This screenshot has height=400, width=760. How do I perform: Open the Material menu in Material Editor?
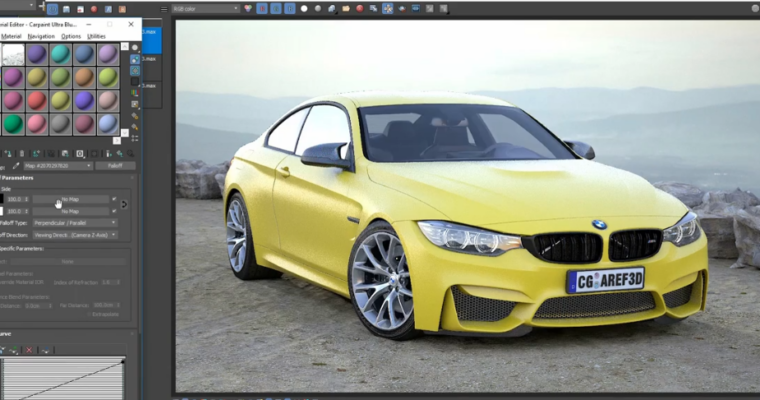(x=11, y=36)
